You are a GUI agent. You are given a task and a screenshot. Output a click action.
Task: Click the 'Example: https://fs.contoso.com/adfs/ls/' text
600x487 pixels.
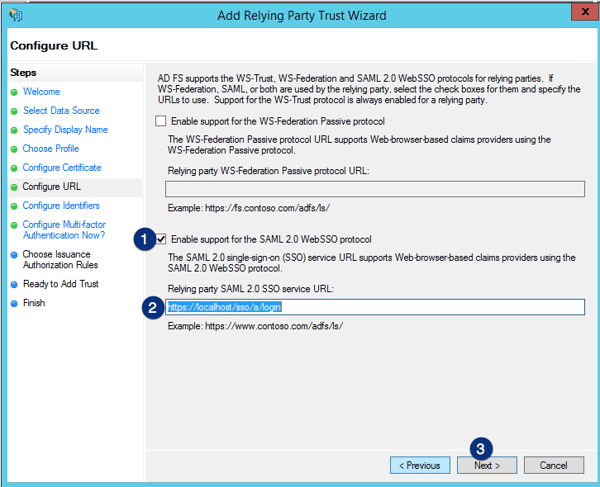coord(249,208)
